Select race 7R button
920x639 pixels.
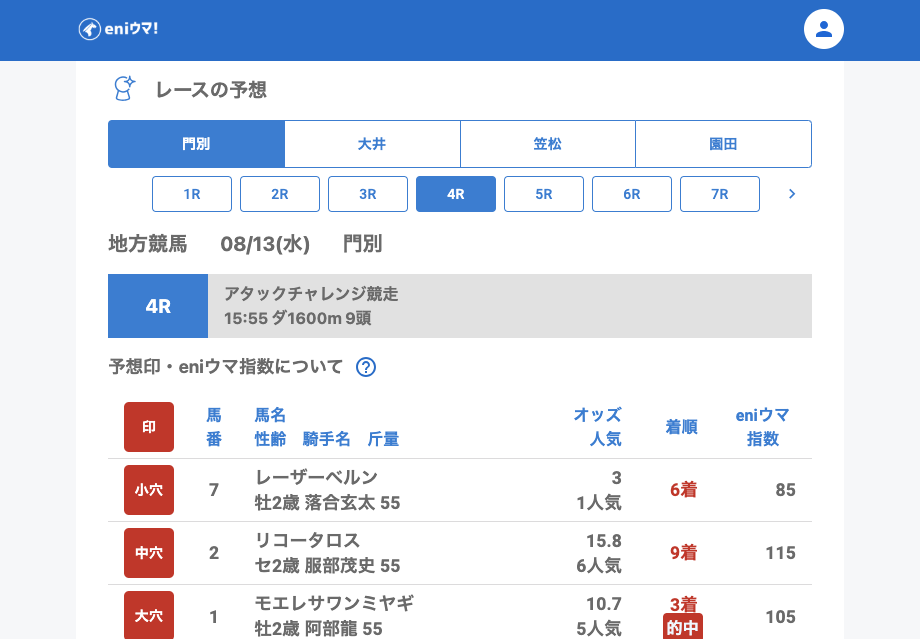pyautogui.click(x=720, y=194)
